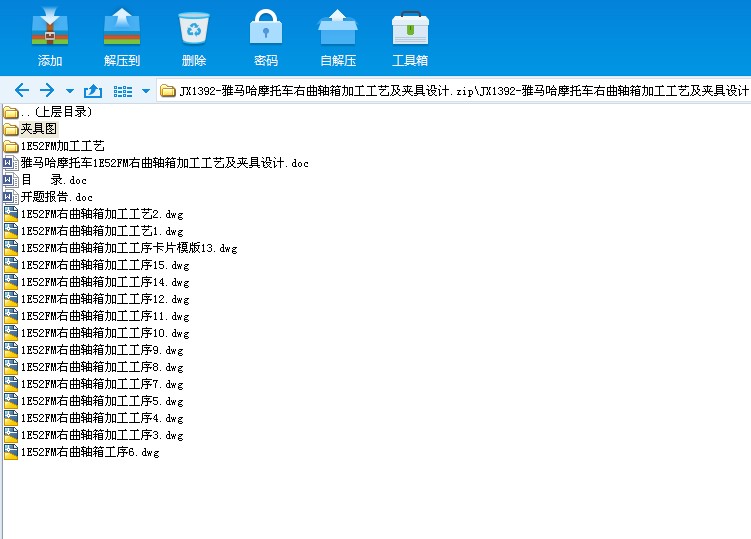Viewport: 751px width, 539px height.
Task: Click the DWG icon beside 加工工序7.dwg
Action: pyautogui.click(x=11, y=384)
